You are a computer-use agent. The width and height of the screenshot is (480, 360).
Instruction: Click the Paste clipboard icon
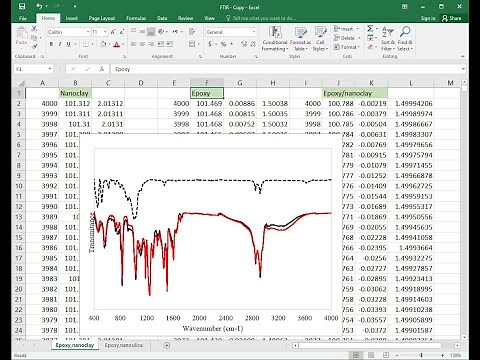(22, 33)
